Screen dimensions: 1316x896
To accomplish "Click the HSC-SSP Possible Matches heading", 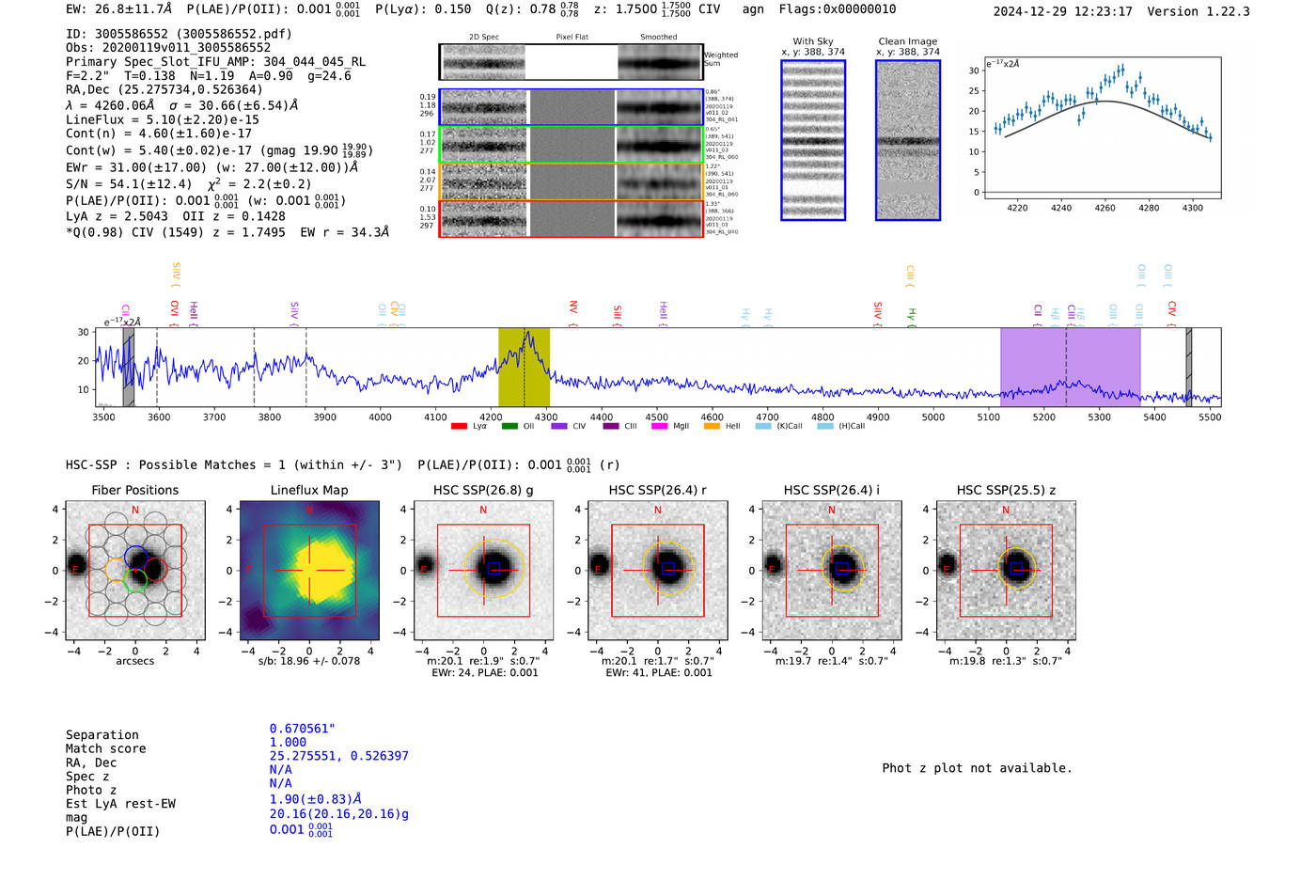I will (x=234, y=465).
